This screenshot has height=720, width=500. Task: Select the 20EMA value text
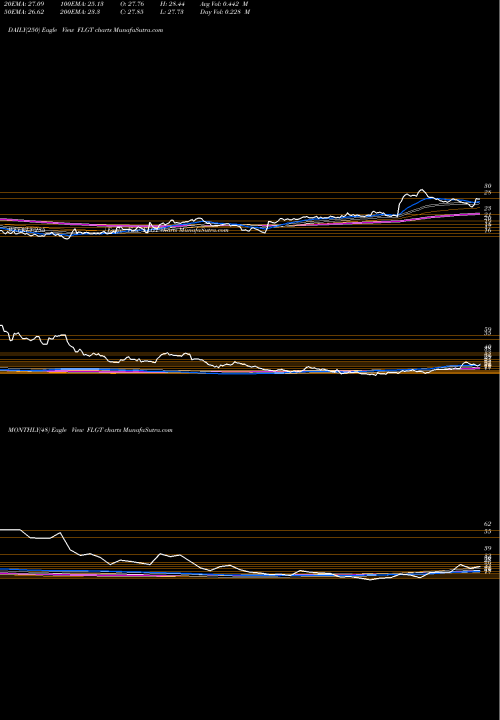[x=22, y=4]
